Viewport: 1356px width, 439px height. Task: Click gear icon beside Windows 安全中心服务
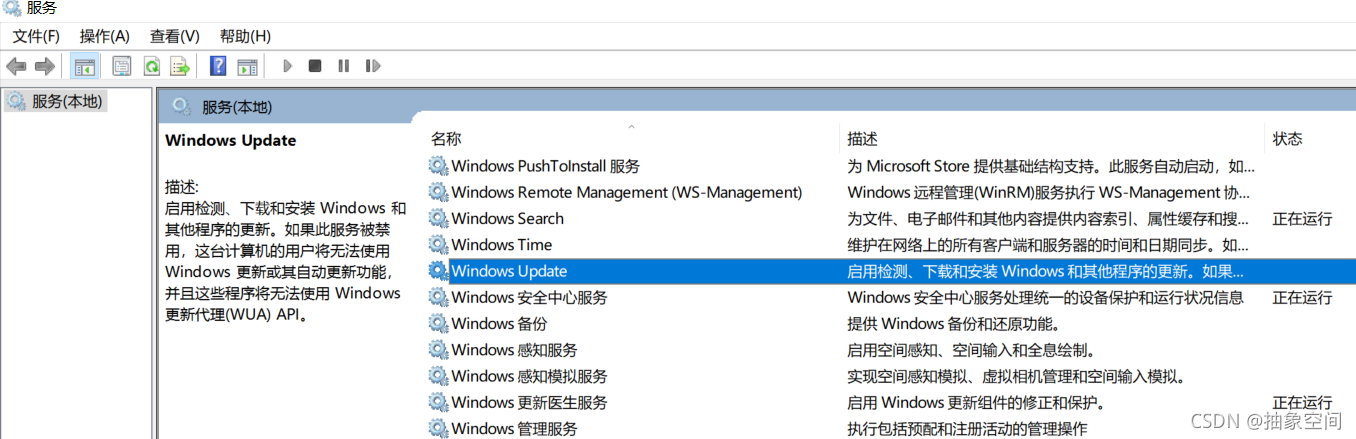[438, 297]
